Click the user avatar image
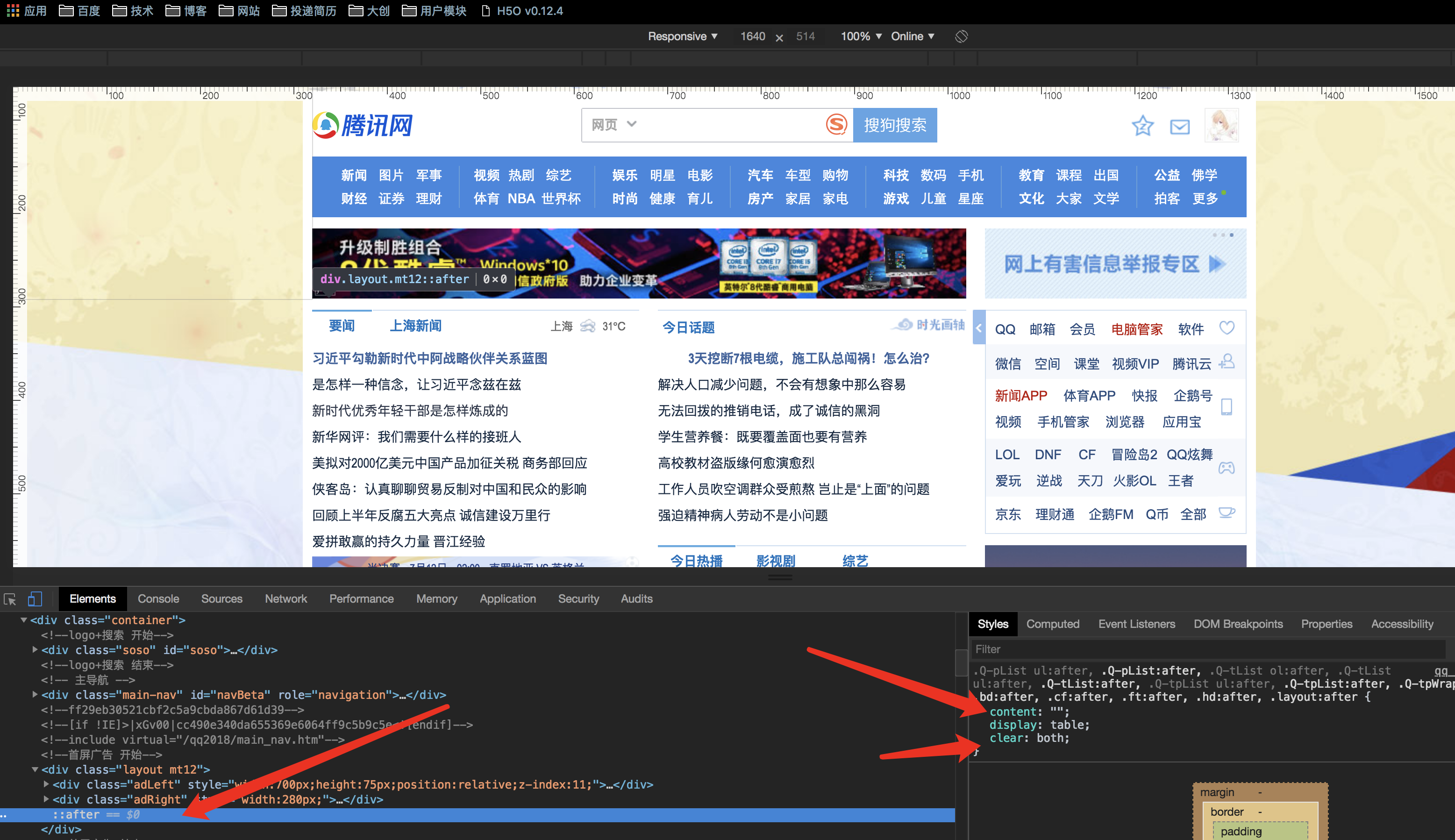This screenshot has width=1455, height=840. click(x=1221, y=125)
